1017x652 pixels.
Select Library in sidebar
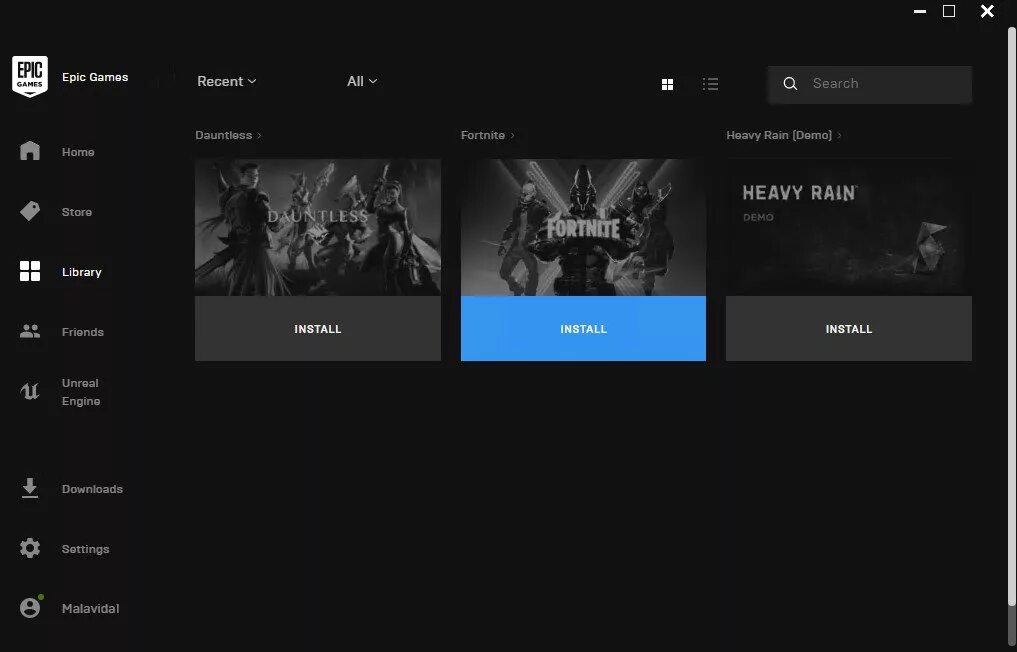tap(82, 272)
